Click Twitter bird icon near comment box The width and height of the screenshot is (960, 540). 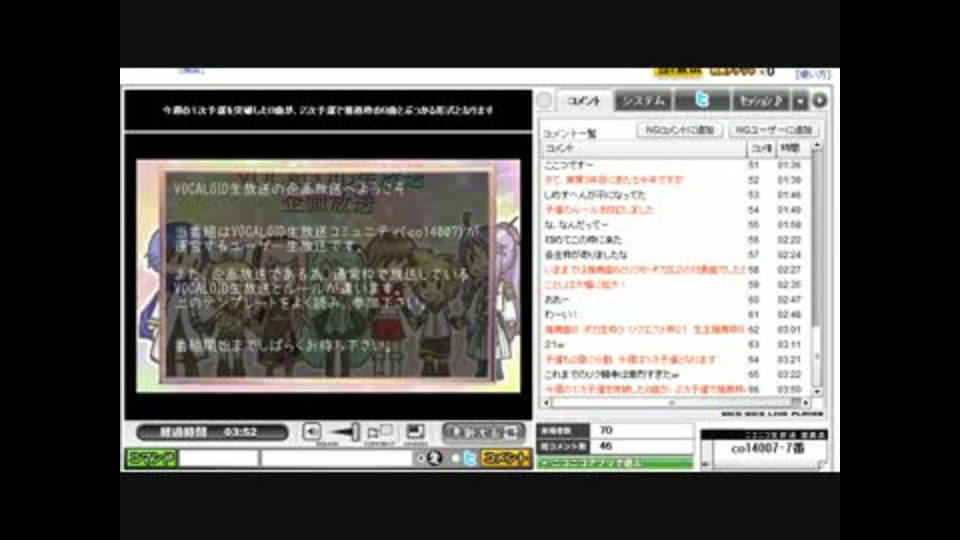tap(470, 458)
